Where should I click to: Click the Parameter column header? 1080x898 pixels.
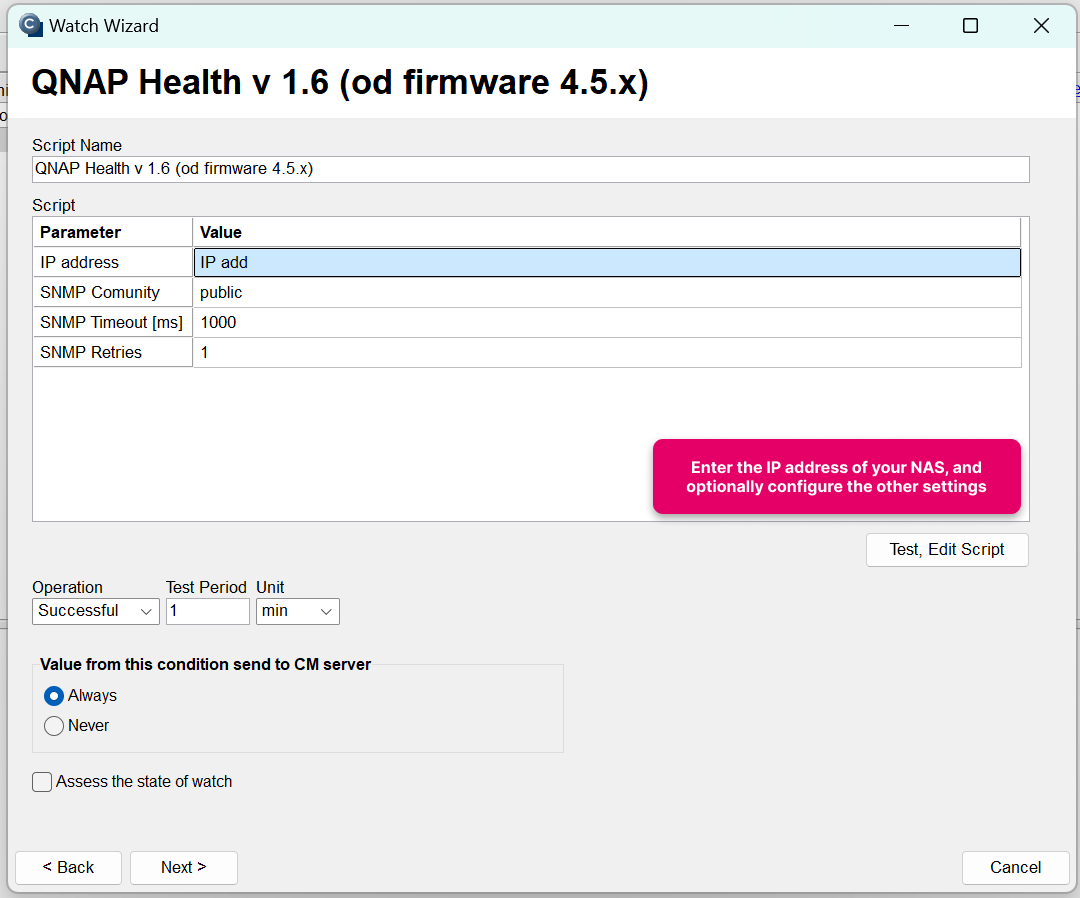(x=113, y=232)
